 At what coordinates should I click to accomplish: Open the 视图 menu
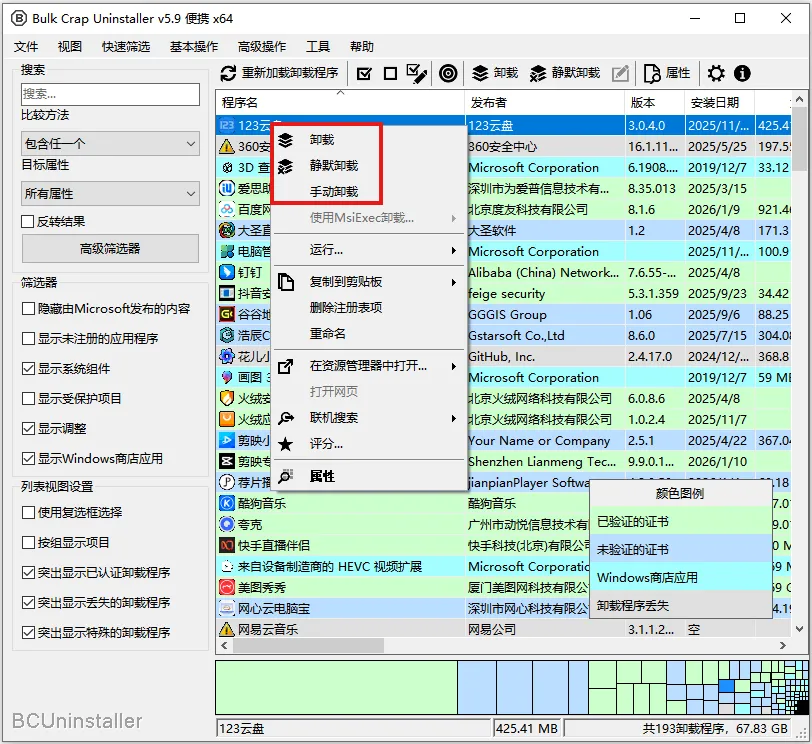[70, 47]
